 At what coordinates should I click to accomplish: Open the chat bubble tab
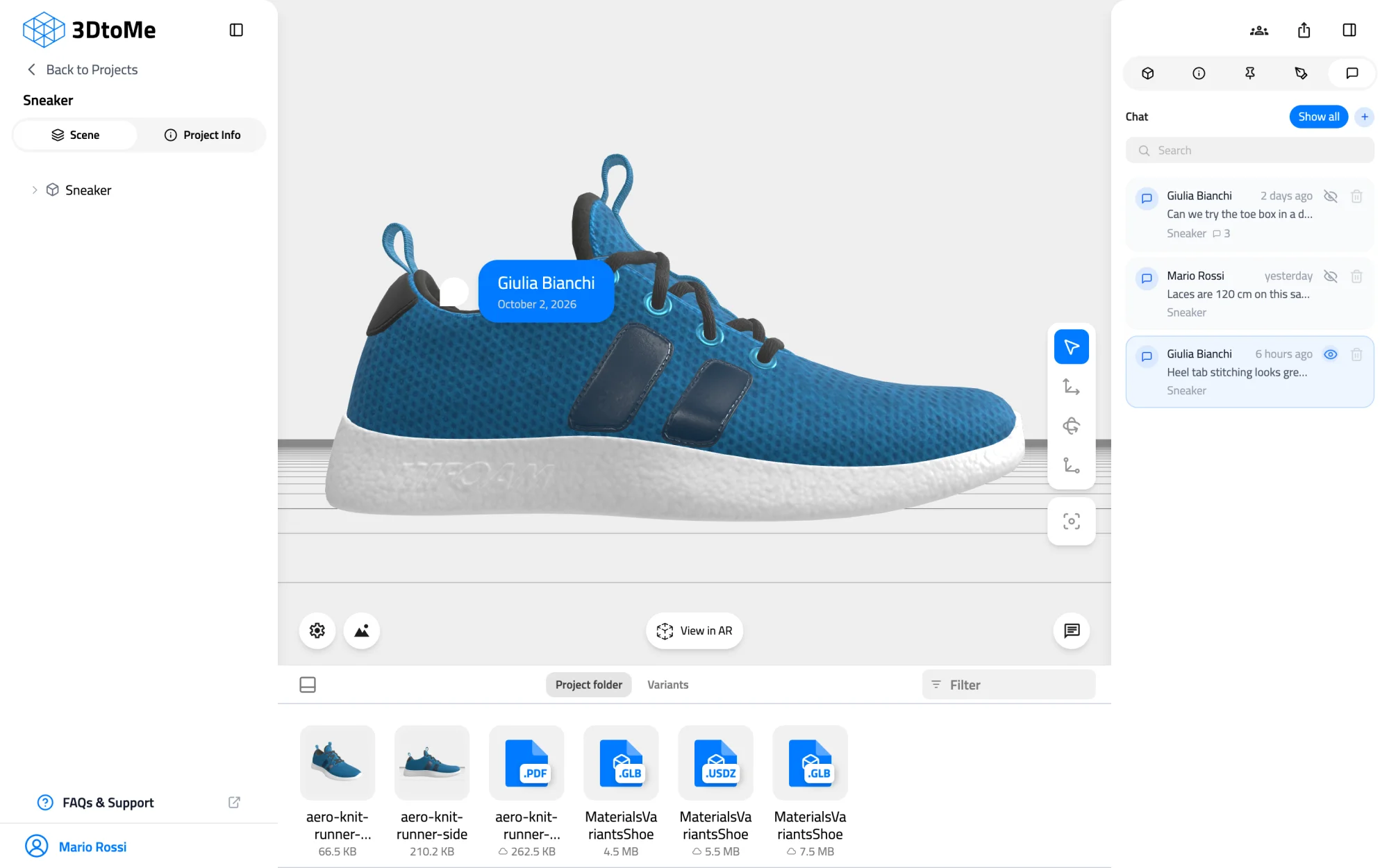(1352, 73)
